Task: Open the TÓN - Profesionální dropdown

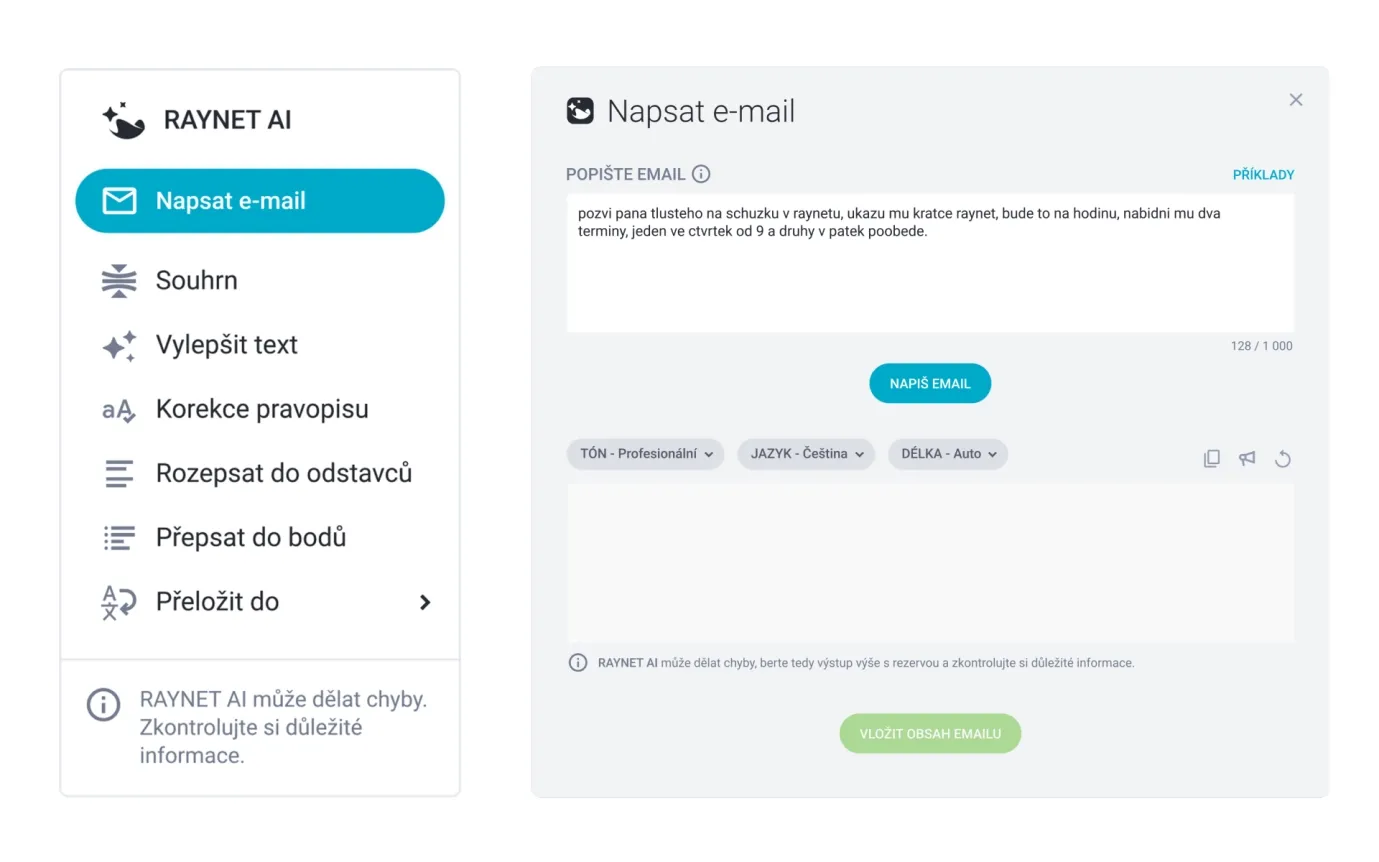Action: point(645,454)
